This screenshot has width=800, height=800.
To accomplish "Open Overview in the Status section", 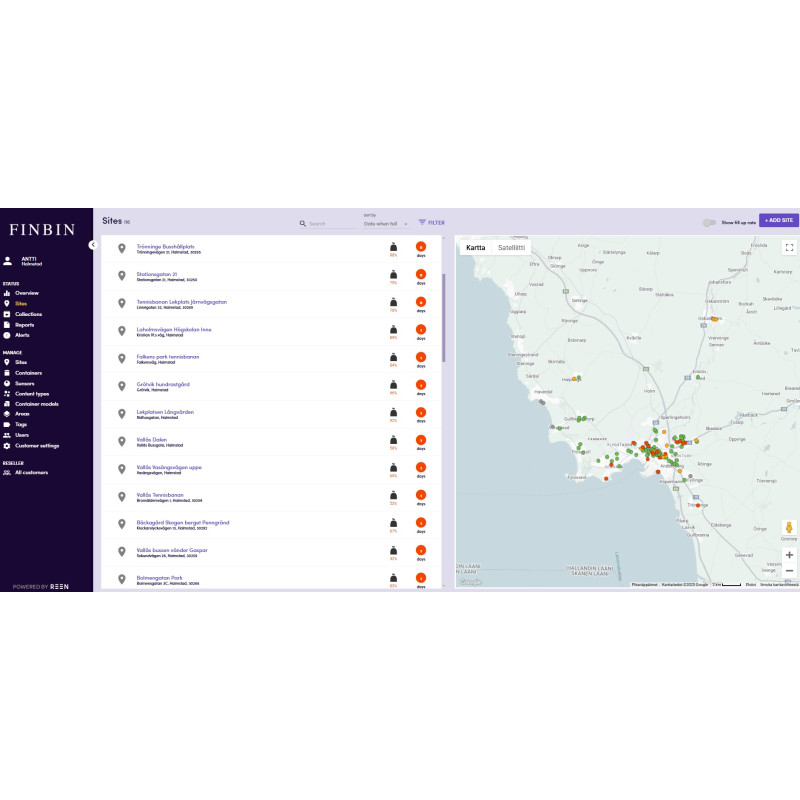I will pos(26,293).
